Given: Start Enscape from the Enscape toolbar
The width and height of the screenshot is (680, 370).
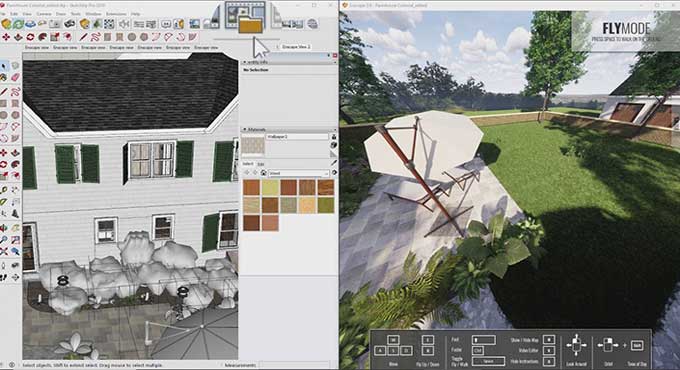Looking at the screenshot, I should click(7, 24).
